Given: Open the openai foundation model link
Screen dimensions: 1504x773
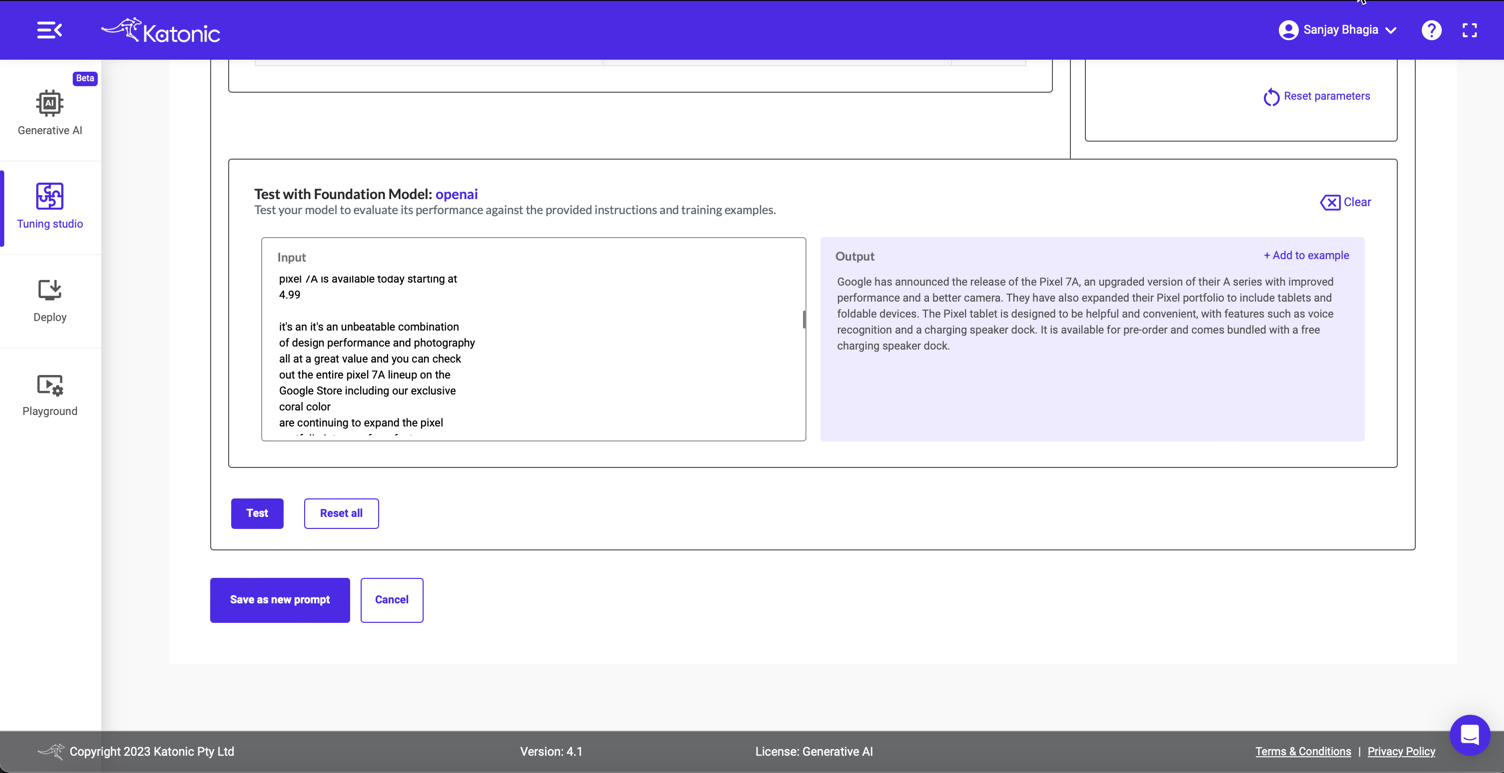Looking at the screenshot, I should pos(456,194).
